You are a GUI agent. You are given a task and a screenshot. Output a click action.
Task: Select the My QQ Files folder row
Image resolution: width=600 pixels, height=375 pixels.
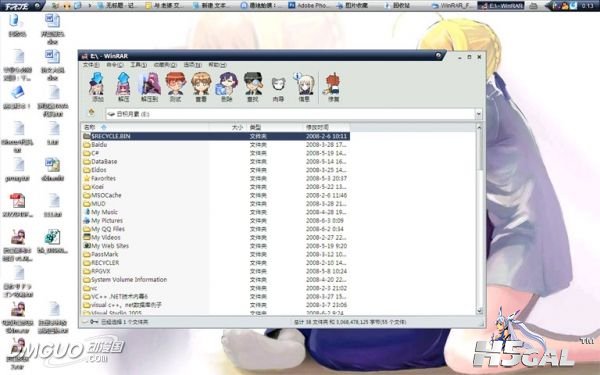pyautogui.click(x=216, y=229)
